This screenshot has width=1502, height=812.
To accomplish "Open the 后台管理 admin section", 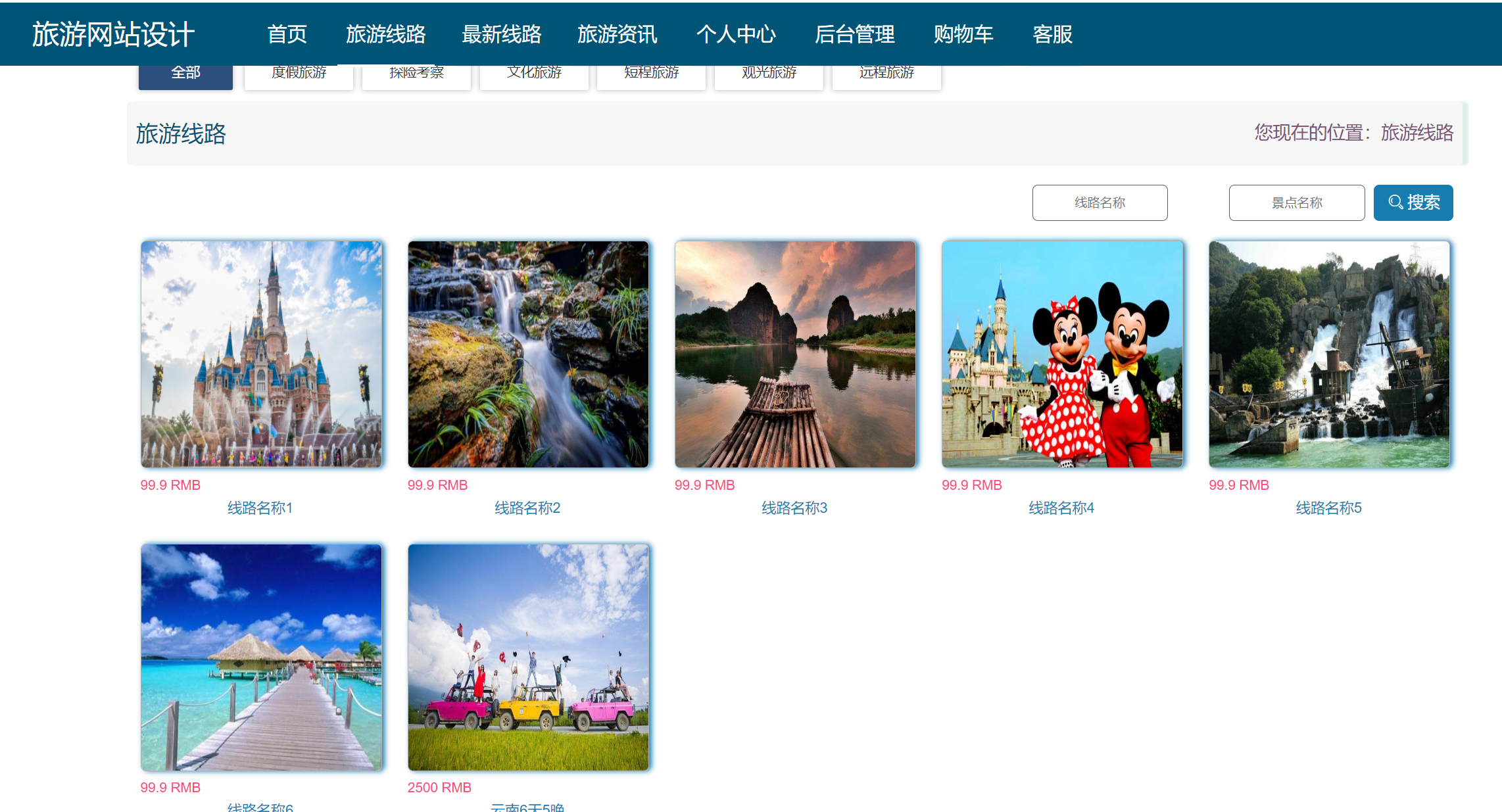I will point(854,34).
